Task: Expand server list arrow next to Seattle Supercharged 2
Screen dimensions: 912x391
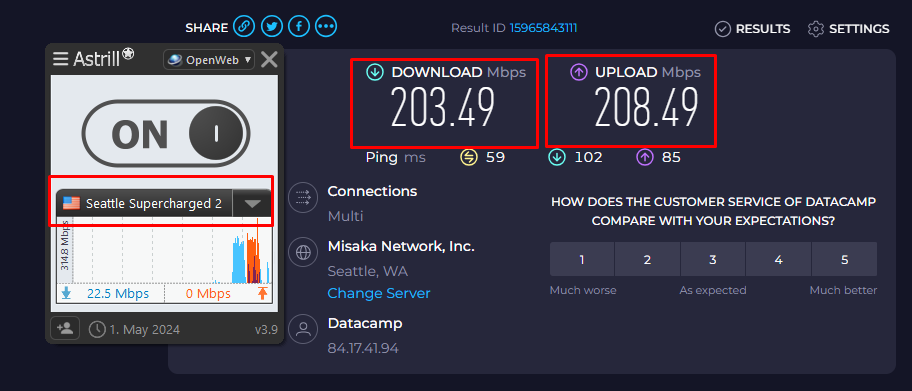Action: coord(252,204)
